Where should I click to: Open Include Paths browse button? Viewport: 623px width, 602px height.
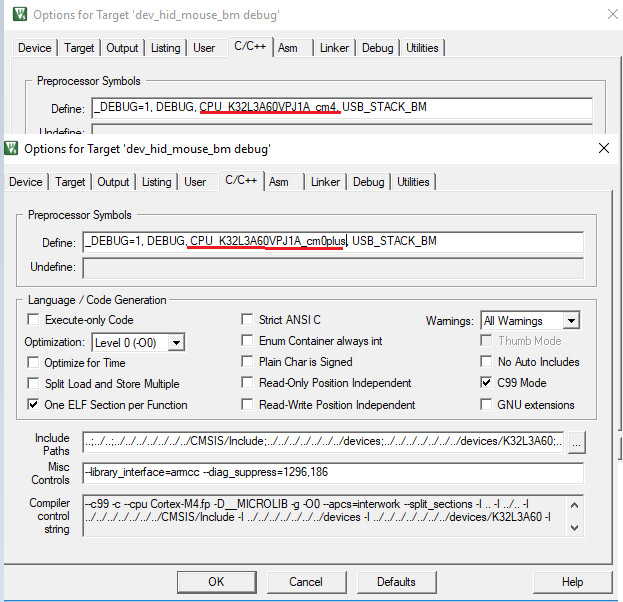point(578,441)
